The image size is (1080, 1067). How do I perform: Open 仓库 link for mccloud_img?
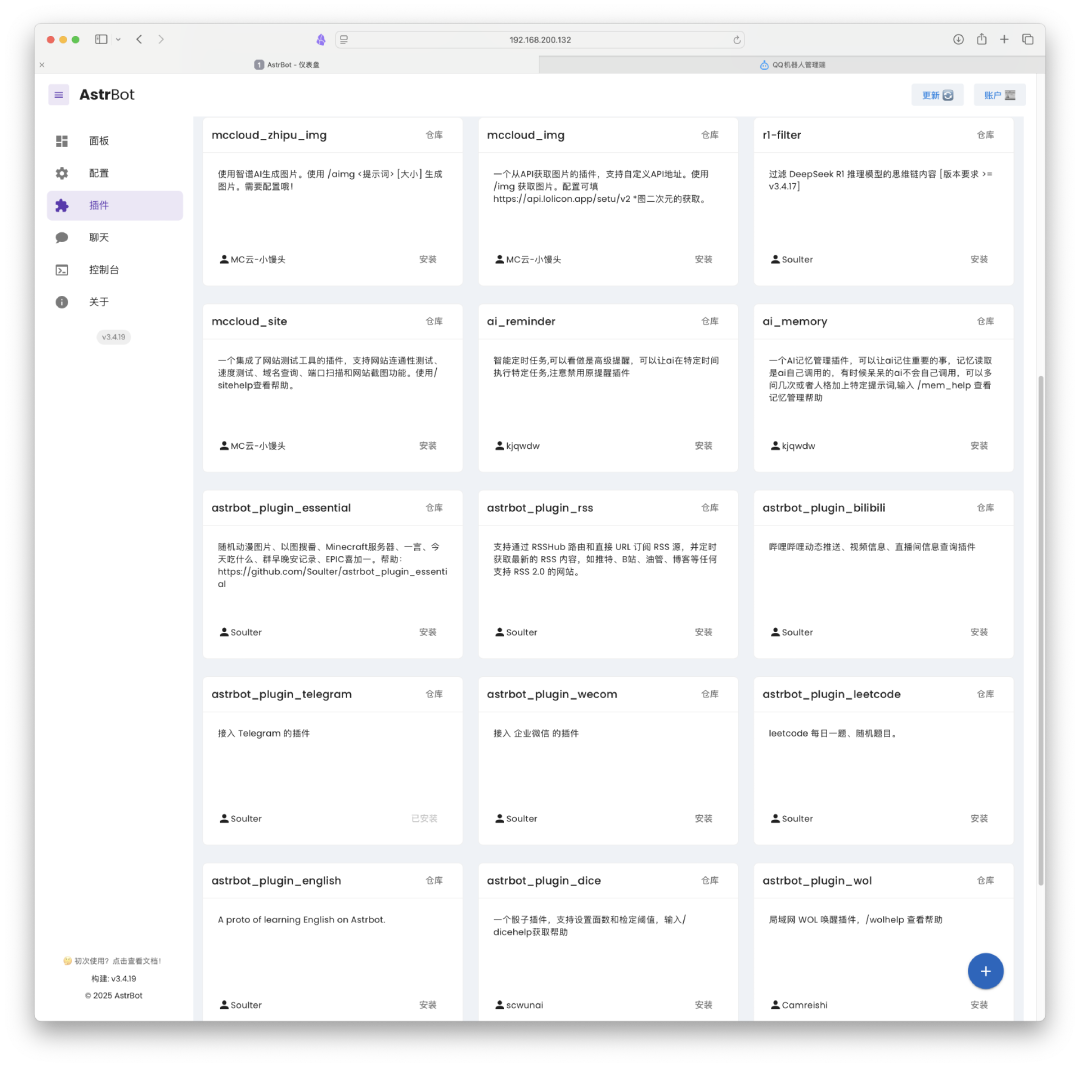(709, 135)
